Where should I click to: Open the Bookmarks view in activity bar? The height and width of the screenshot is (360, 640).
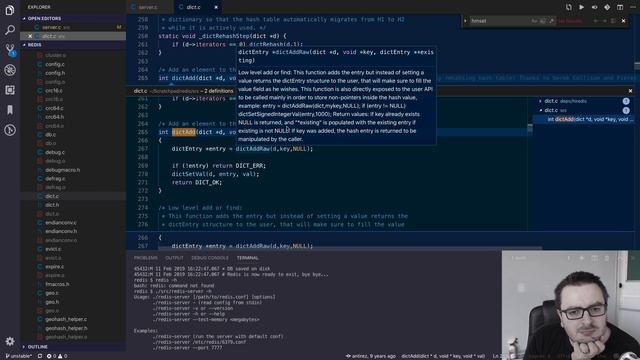tap(10, 110)
